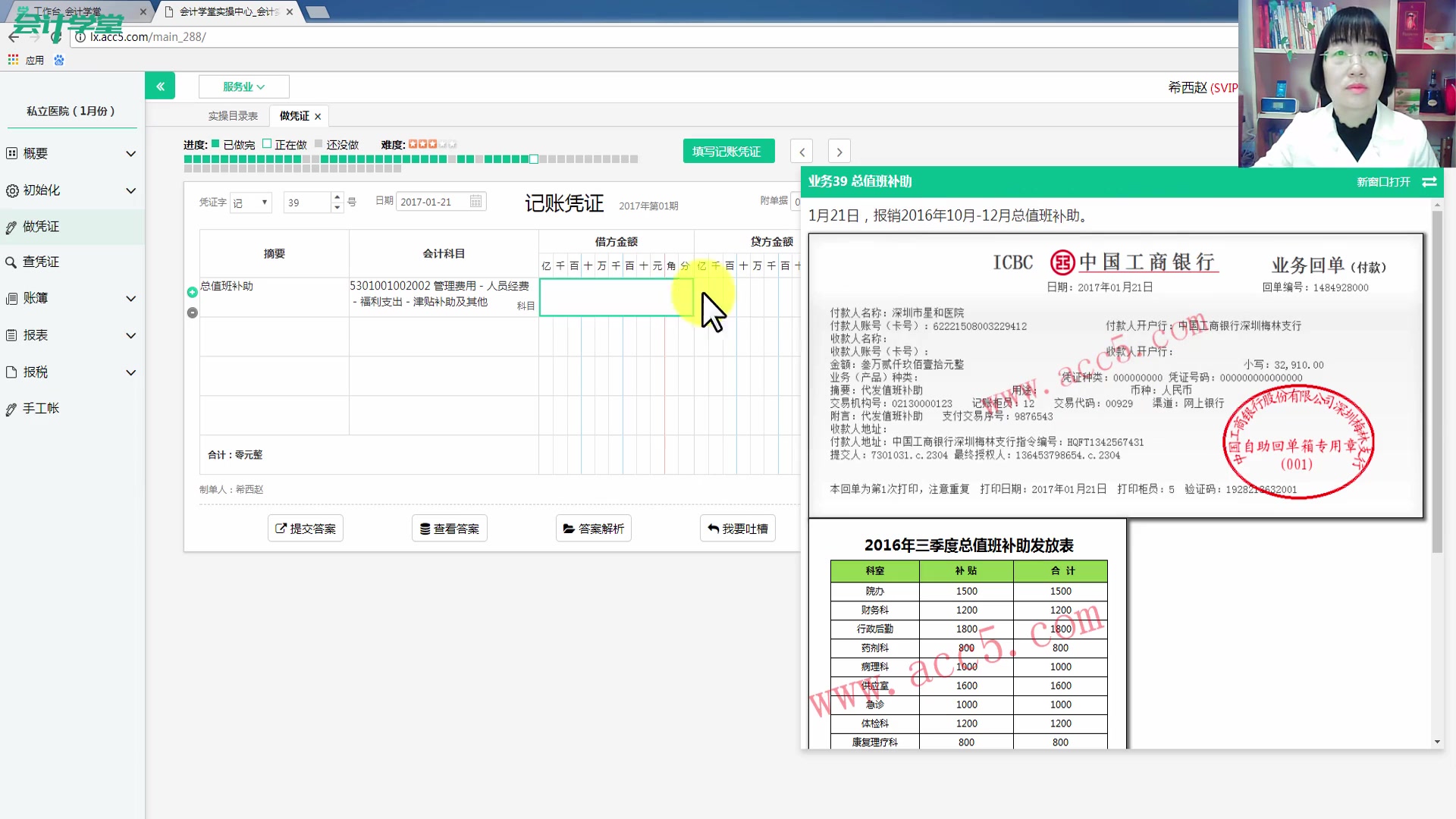
Task: Go to next task arrow
Action: pyautogui.click(x=839, y=152)
